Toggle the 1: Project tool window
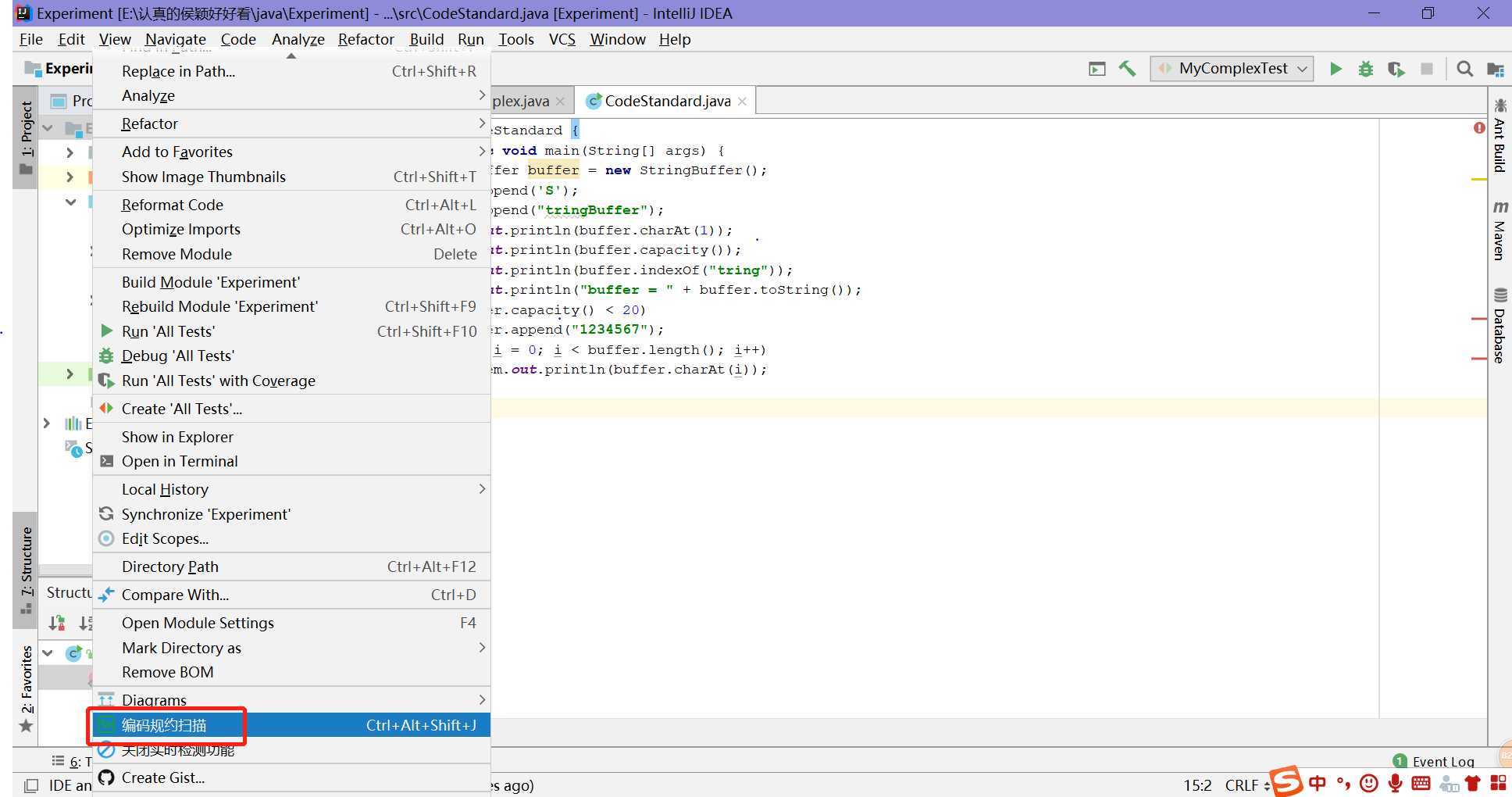 tap(27, 138)
